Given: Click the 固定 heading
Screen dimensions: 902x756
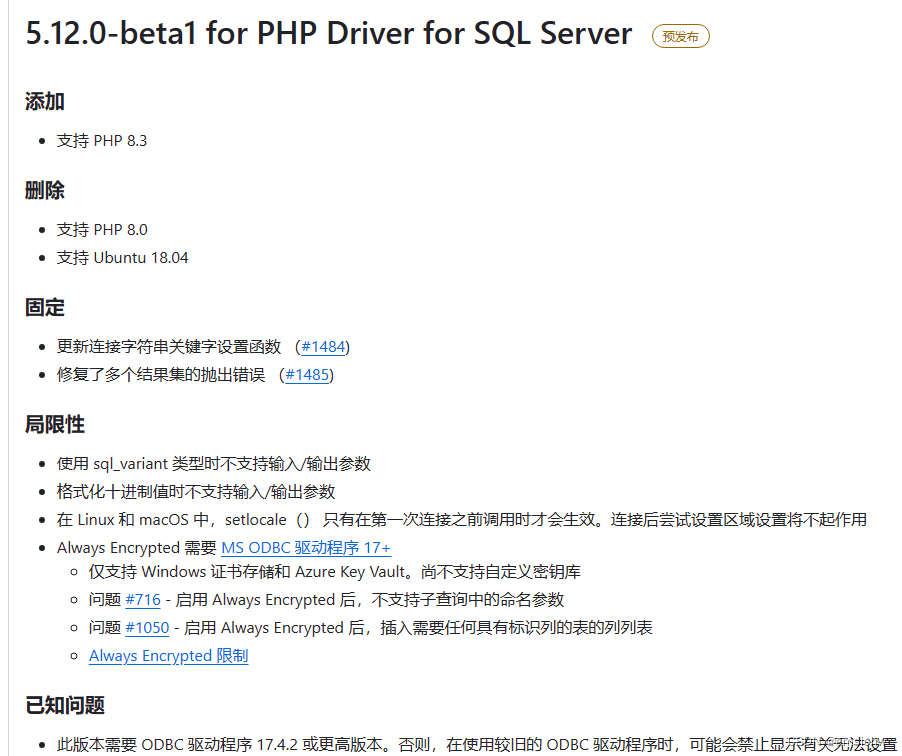Looking at the screenshot, I should (45, 307).
